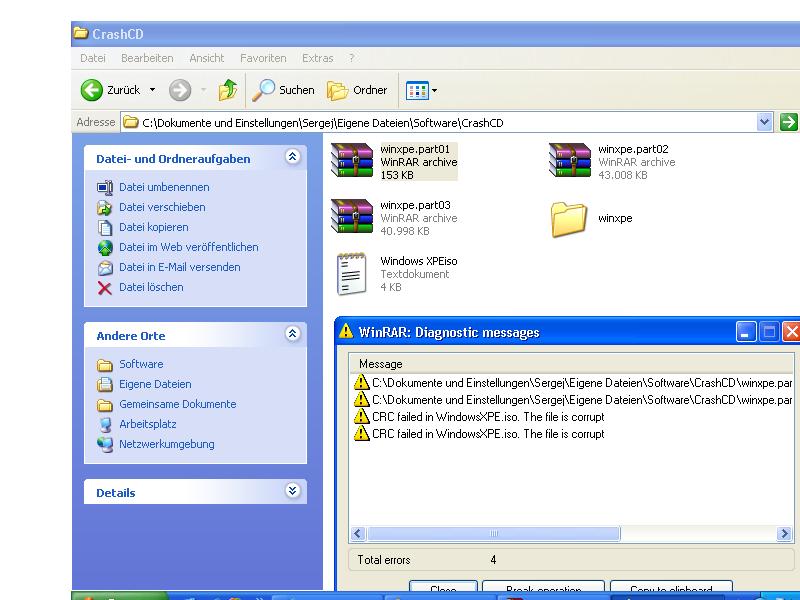This screenshot has height=600, width=800.
Task: Click the green Go arrow beside address bar
Action: pos(788,122)
